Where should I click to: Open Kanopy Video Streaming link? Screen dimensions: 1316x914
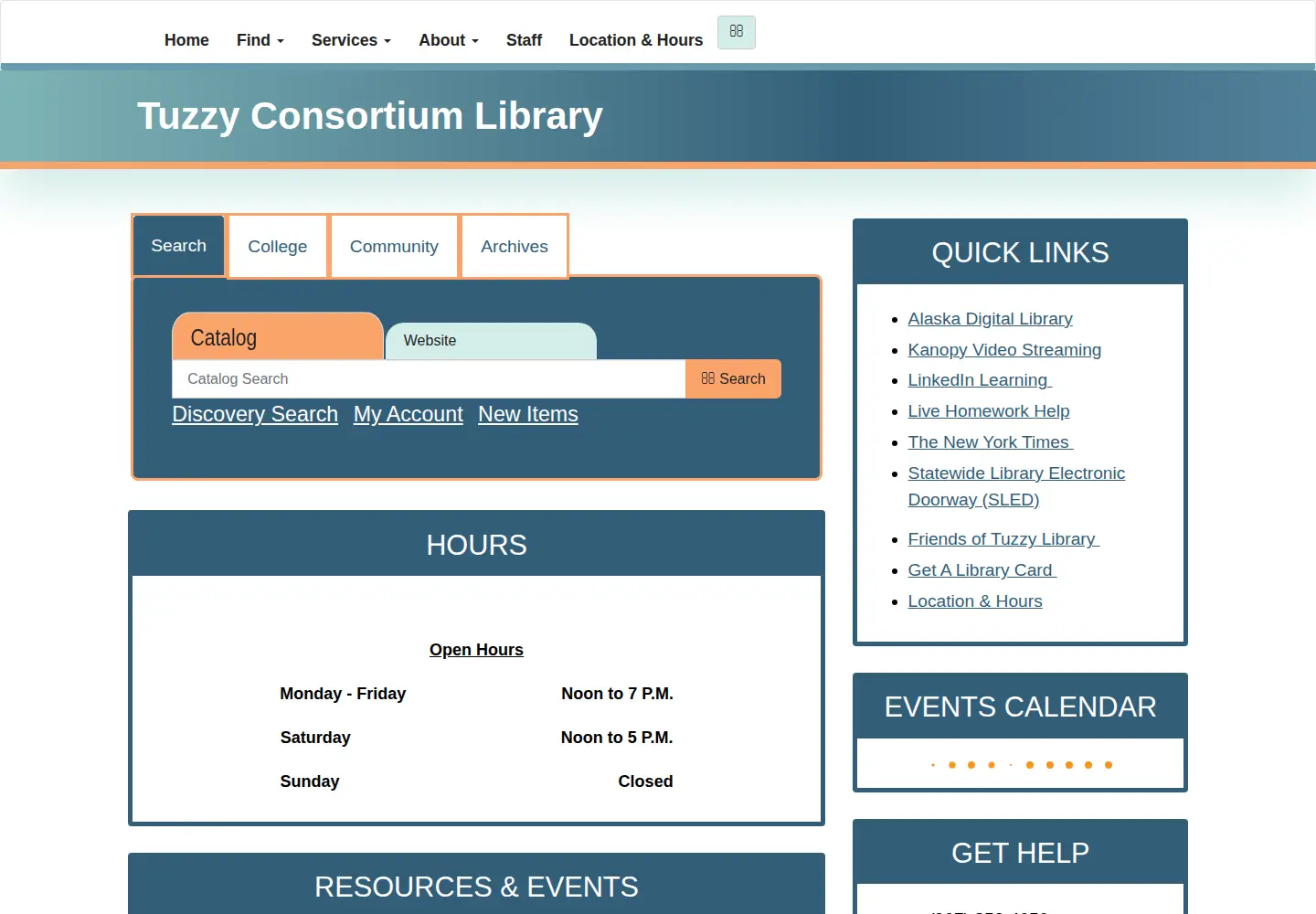click(1004, 350)
